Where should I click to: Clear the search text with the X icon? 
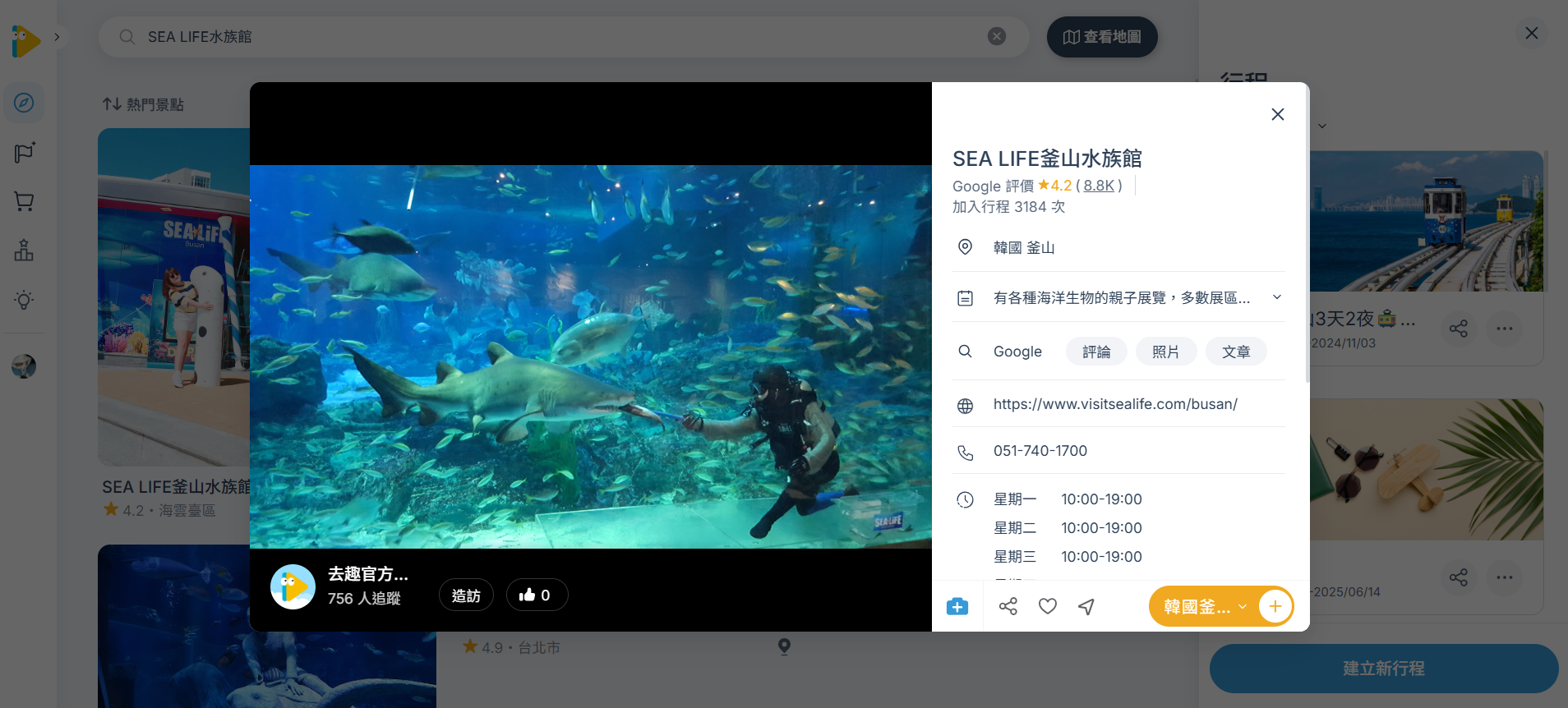point(997,36)
